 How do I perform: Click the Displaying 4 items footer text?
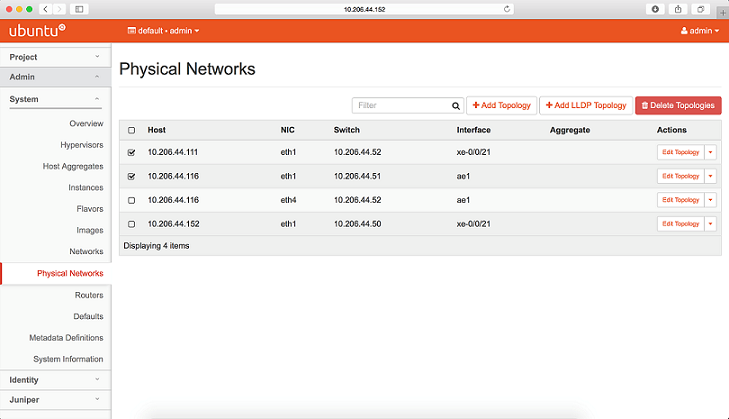156,246
